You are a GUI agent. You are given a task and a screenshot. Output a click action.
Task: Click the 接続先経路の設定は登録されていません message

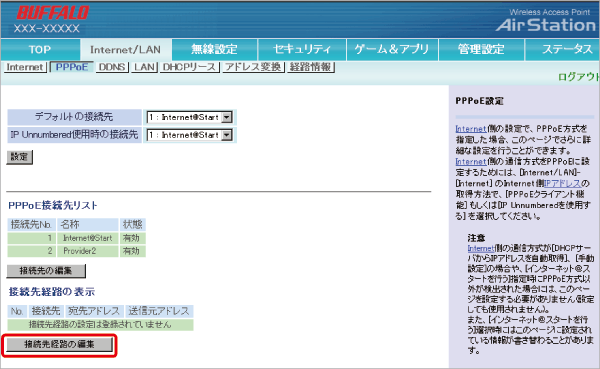[100, 325]
